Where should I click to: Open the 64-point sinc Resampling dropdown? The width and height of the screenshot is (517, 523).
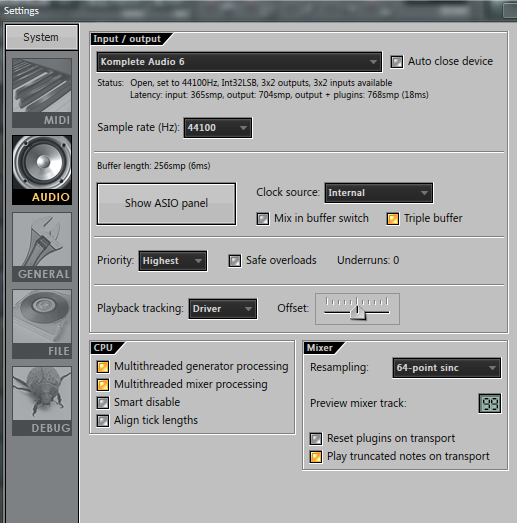point(447,368)
